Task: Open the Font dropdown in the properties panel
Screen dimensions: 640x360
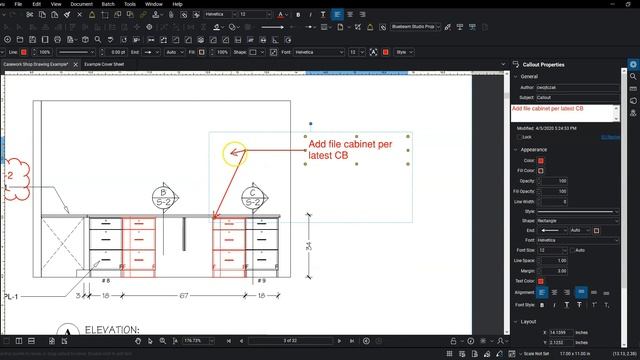Action: (x=578, y=240)
